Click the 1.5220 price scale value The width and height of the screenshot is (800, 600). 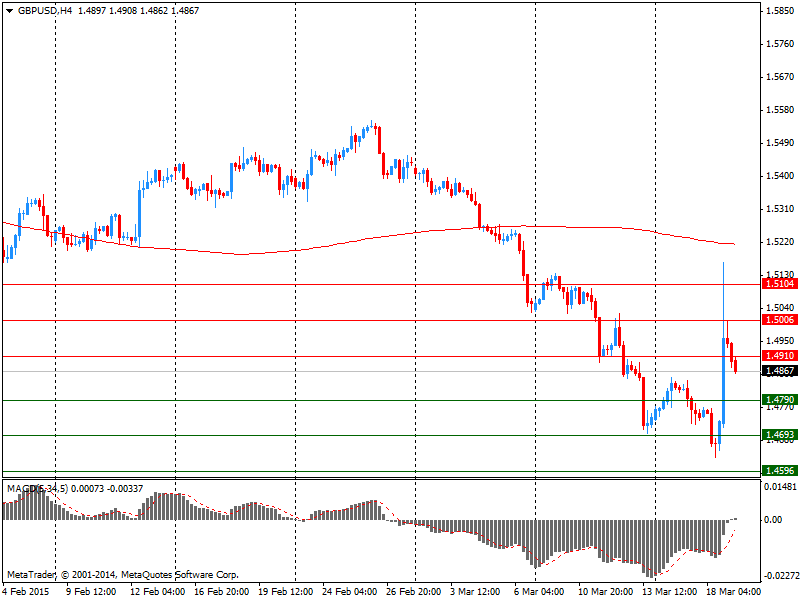coord(780,242)
